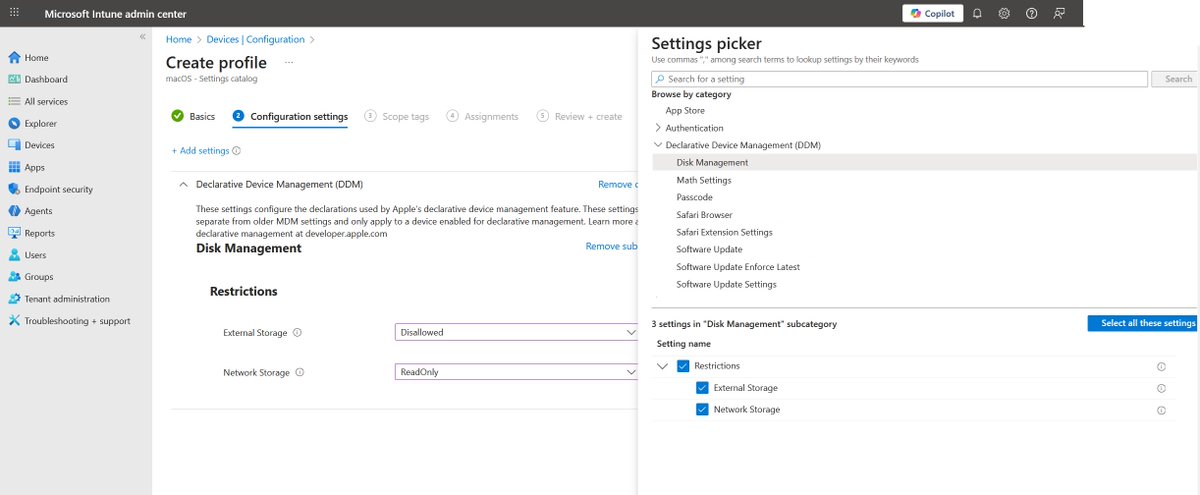Viewport: 1200px width, 495px height.
Task: Collapse the left navigation pane
Action: tap(142, 36)
